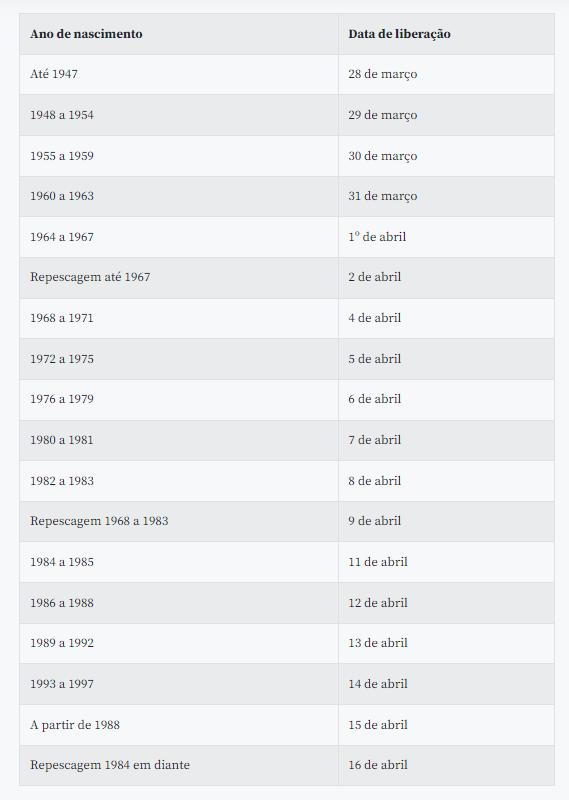569x800 pixels.
Task: Select the '1960 a 1963' cell
Action: (x=179, y=196)
